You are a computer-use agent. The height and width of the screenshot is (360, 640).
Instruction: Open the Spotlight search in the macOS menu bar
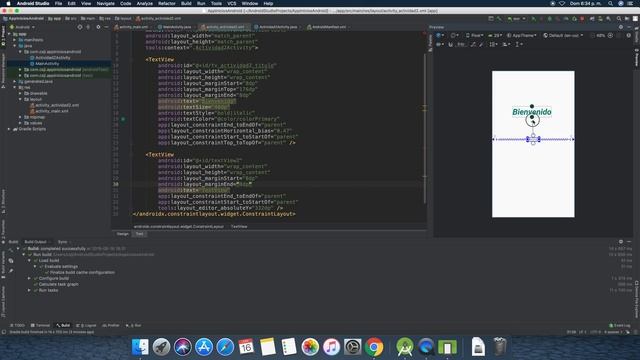coord(610,3)
